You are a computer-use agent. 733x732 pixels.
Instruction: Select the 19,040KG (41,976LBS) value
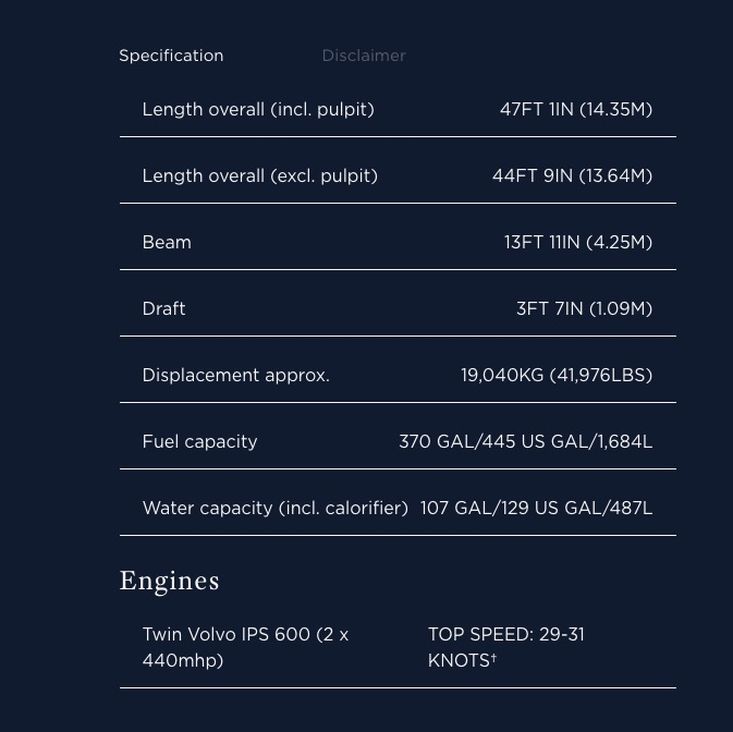click(x=556, y=376)
